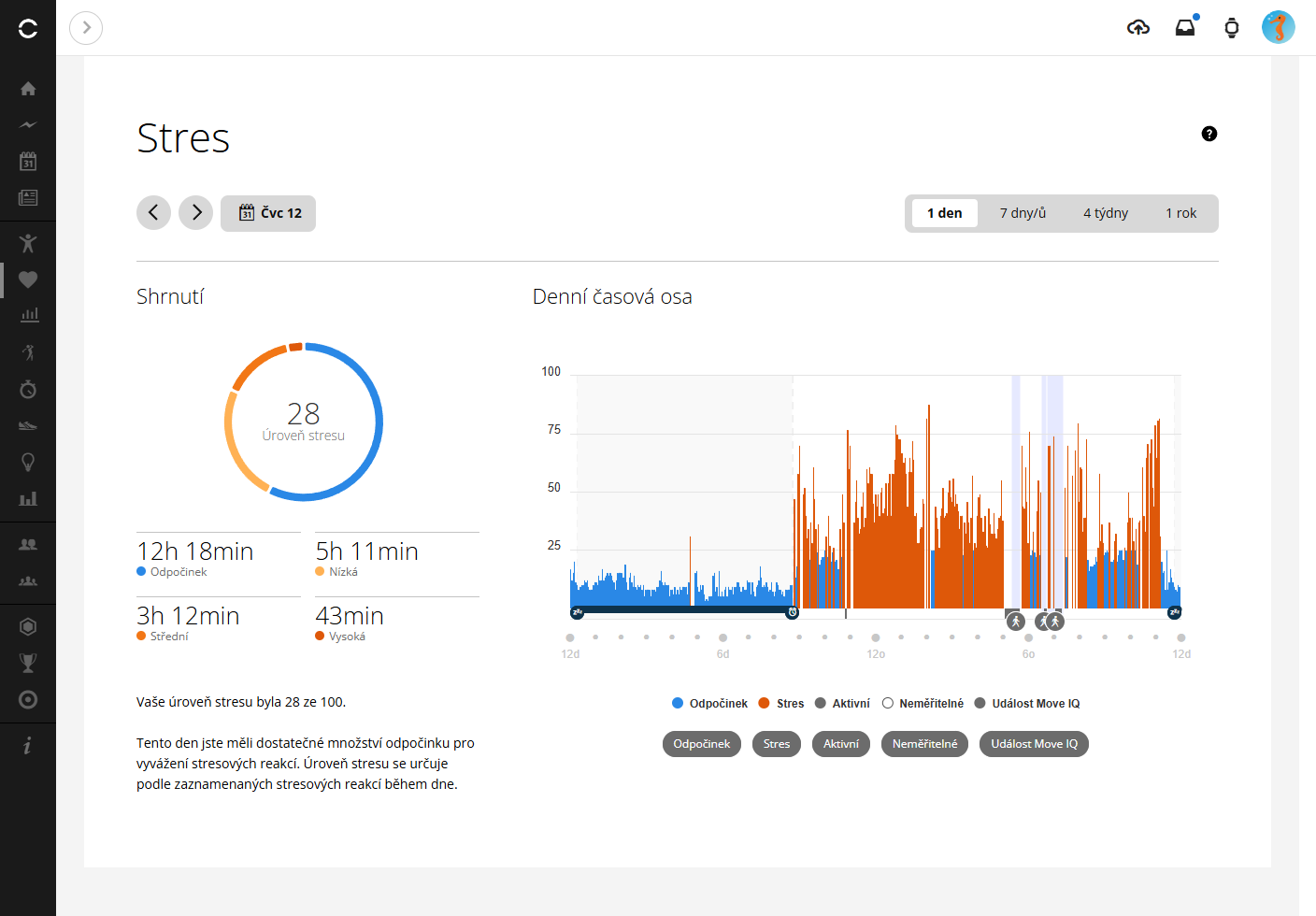This screenshot has width=1316, height=916.
Task: Open the notifications inbox icon
Action: pyautogui.click(x=1185, y=27)
